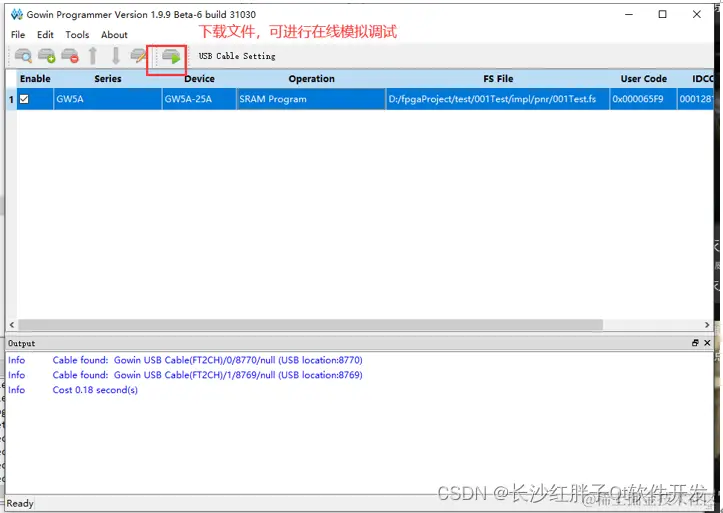Click the horizontal scrollbar thumb
723x513 pixels.
(x=310, y=325)
